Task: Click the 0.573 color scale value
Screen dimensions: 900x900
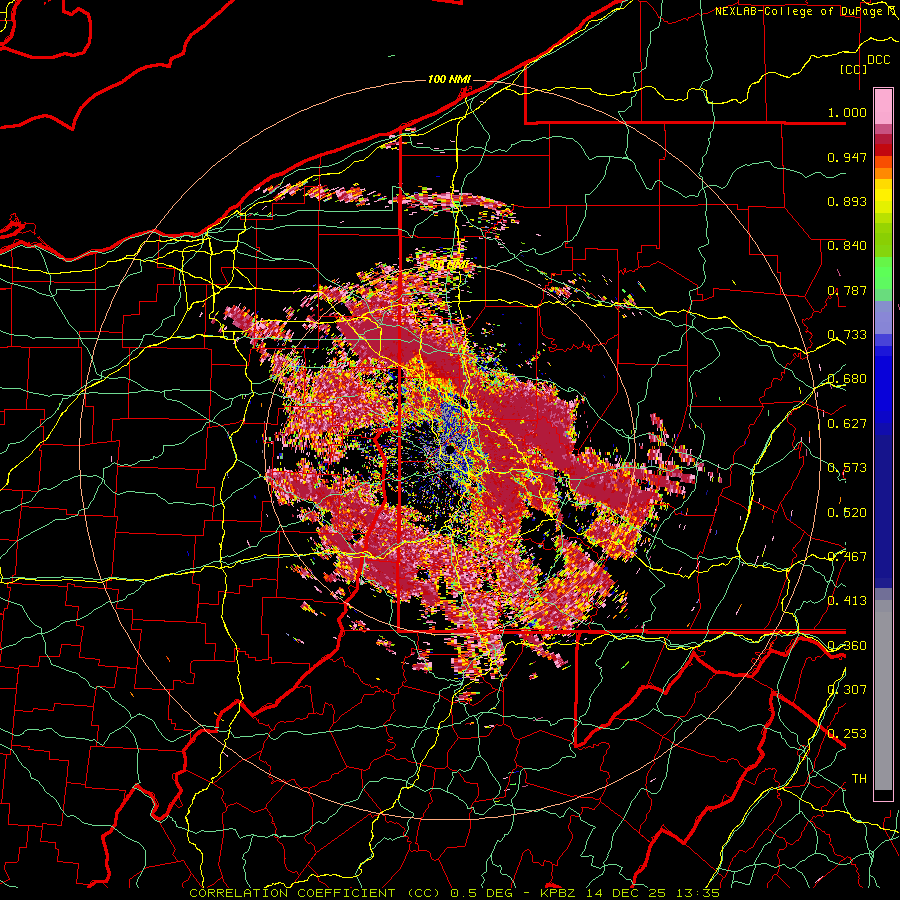Action: click(x=847, y=468)
